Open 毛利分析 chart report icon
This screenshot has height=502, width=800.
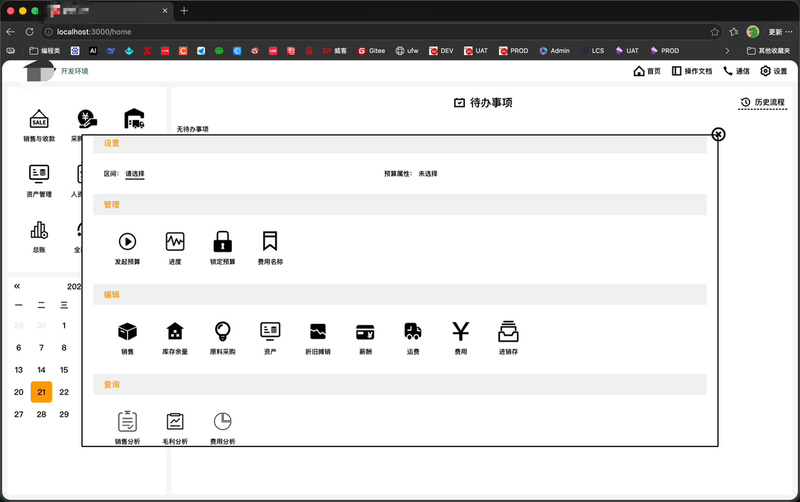[x=175, y=421]
